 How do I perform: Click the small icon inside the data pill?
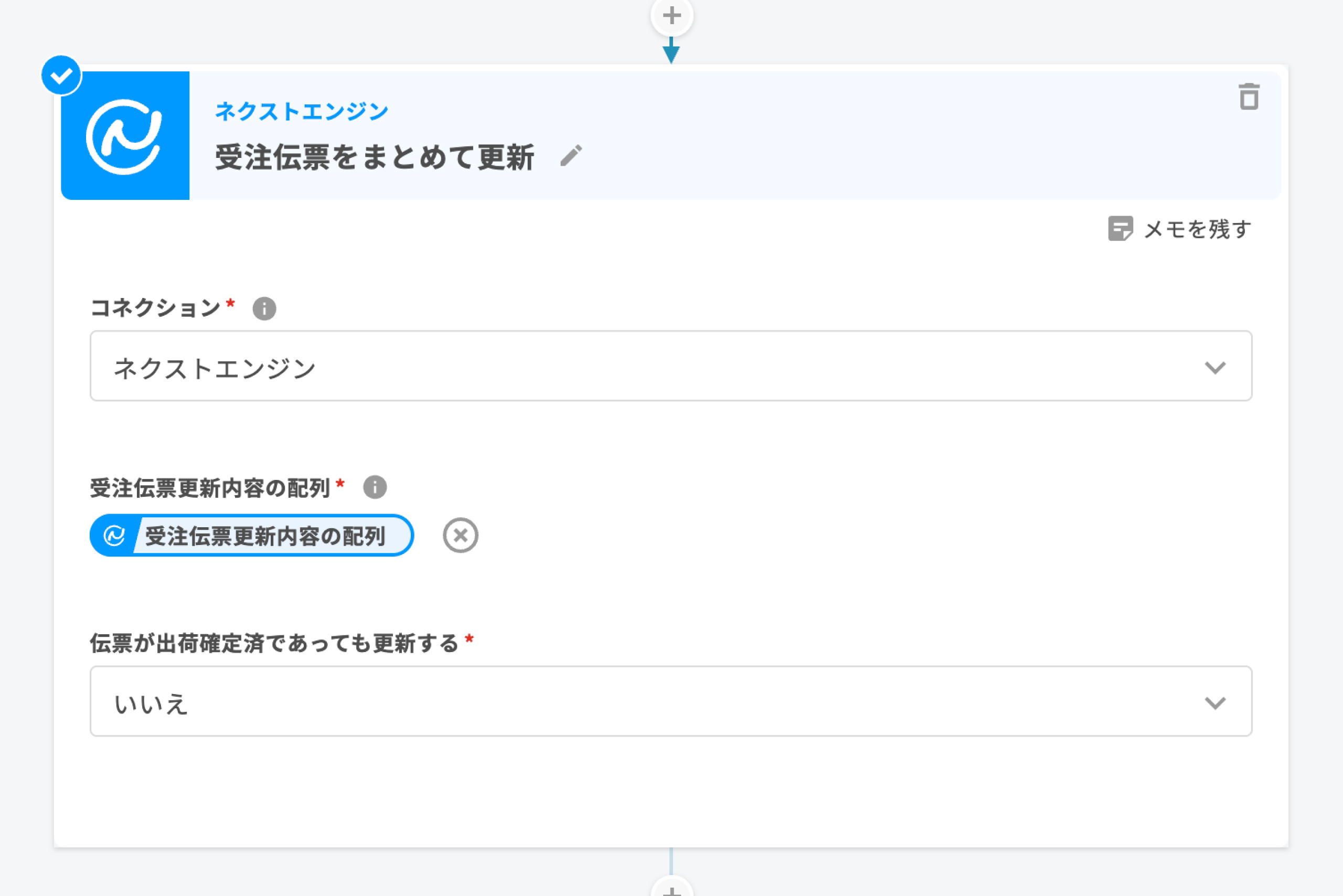pyautogui.click(x=114, y=536)
